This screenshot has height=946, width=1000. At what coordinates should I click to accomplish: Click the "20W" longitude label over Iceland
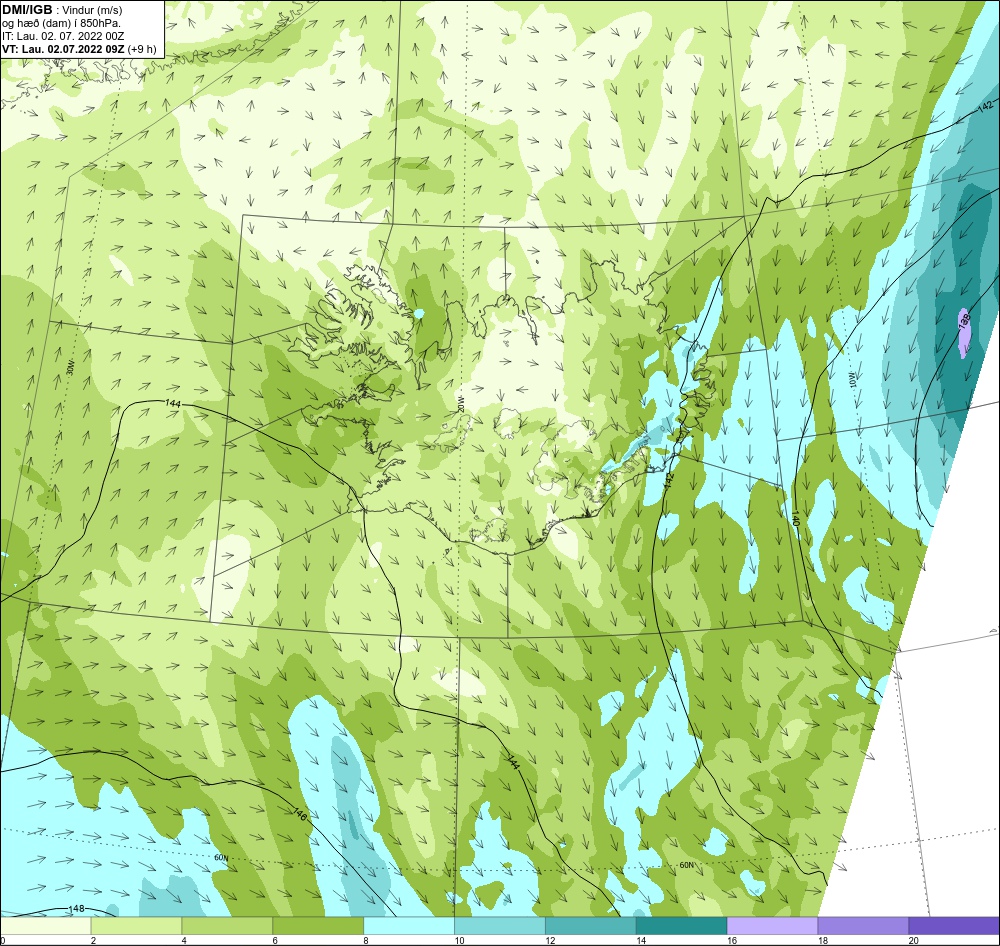click(460, 403)
